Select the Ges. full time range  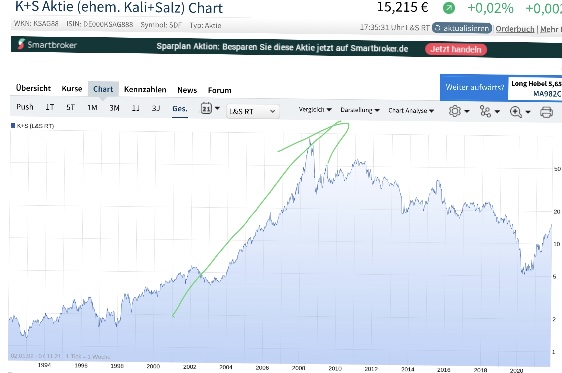pyautogui.click(x=180, y=109)
